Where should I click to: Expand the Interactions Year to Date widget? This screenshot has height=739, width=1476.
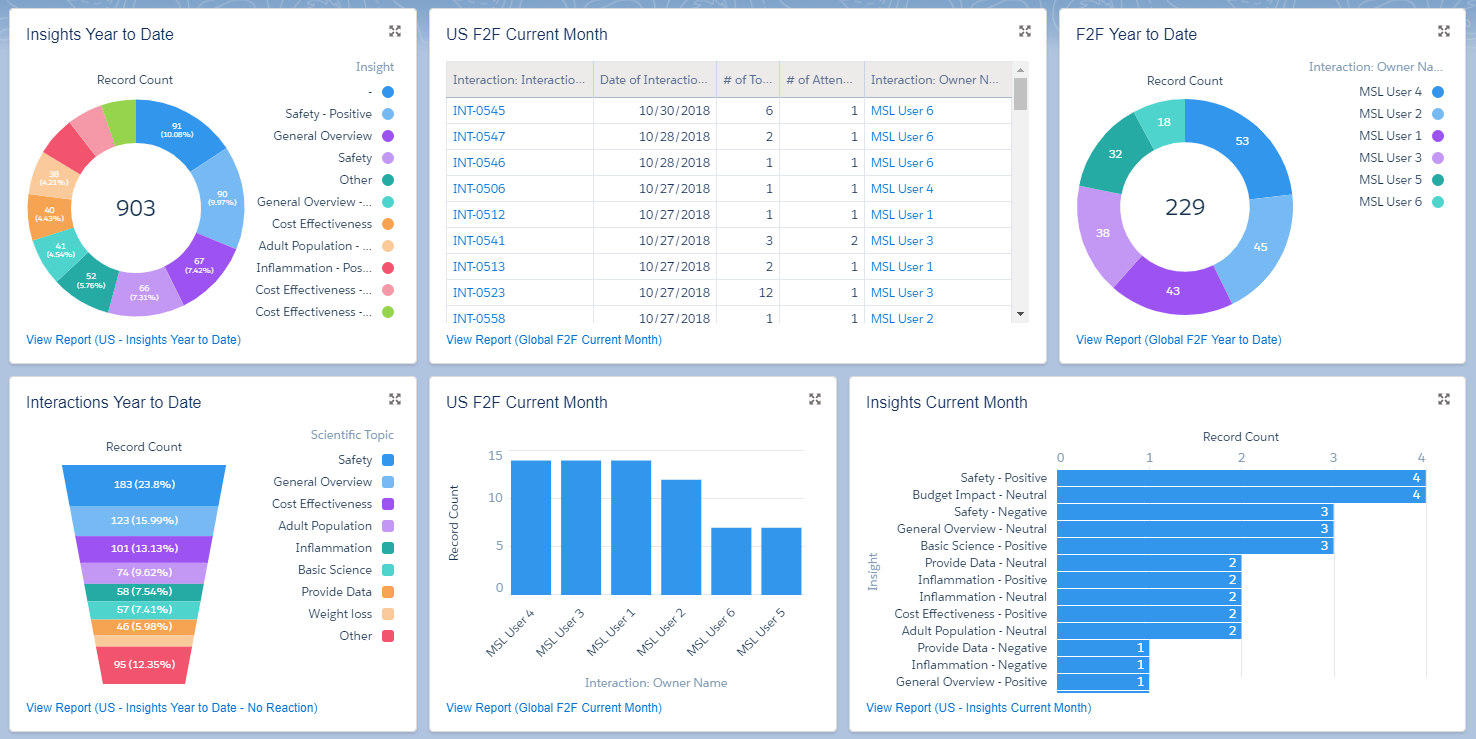click(x=395, y=398)
